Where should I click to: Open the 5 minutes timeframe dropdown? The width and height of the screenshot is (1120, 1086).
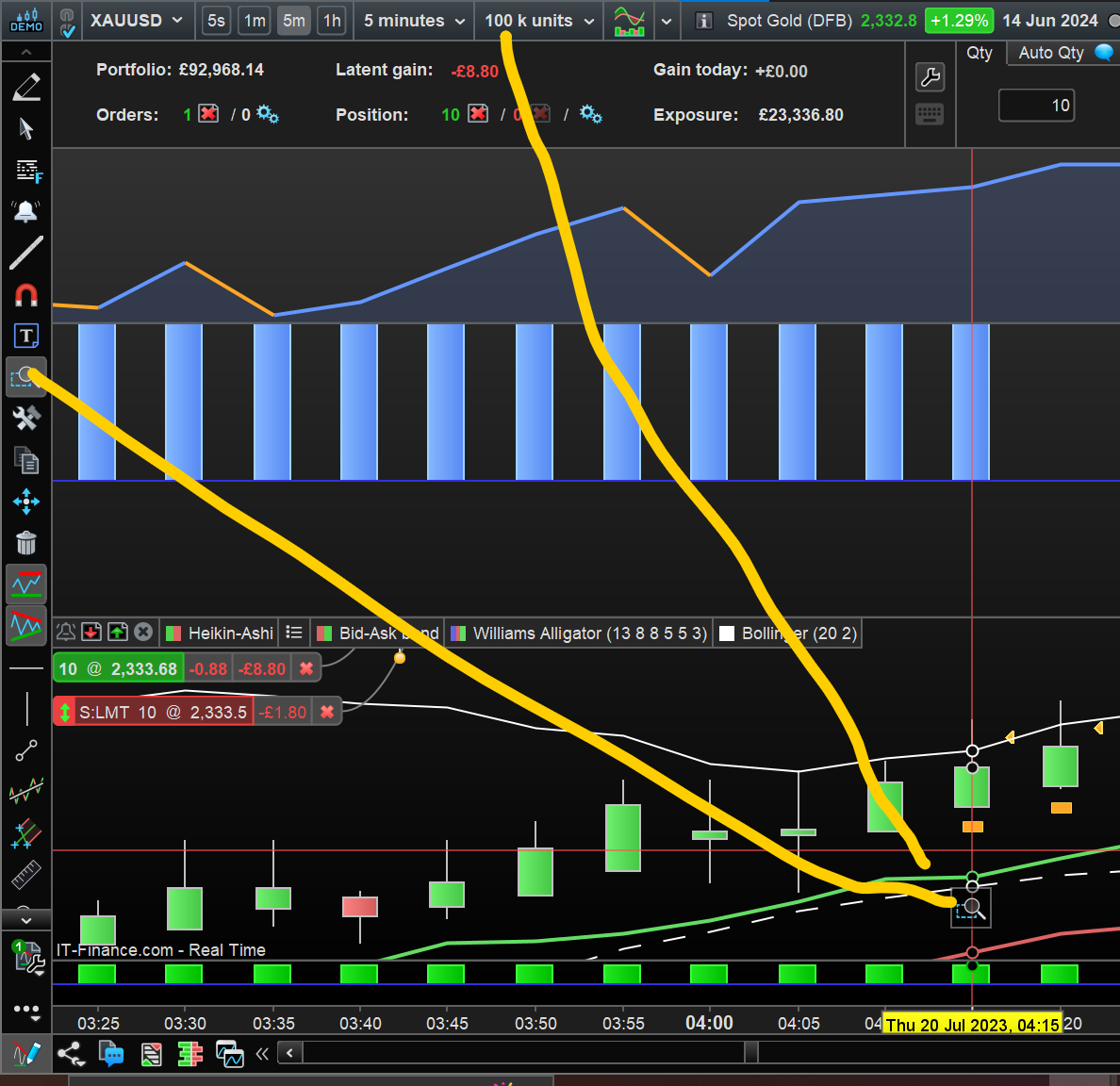click(x=414, y=21)
